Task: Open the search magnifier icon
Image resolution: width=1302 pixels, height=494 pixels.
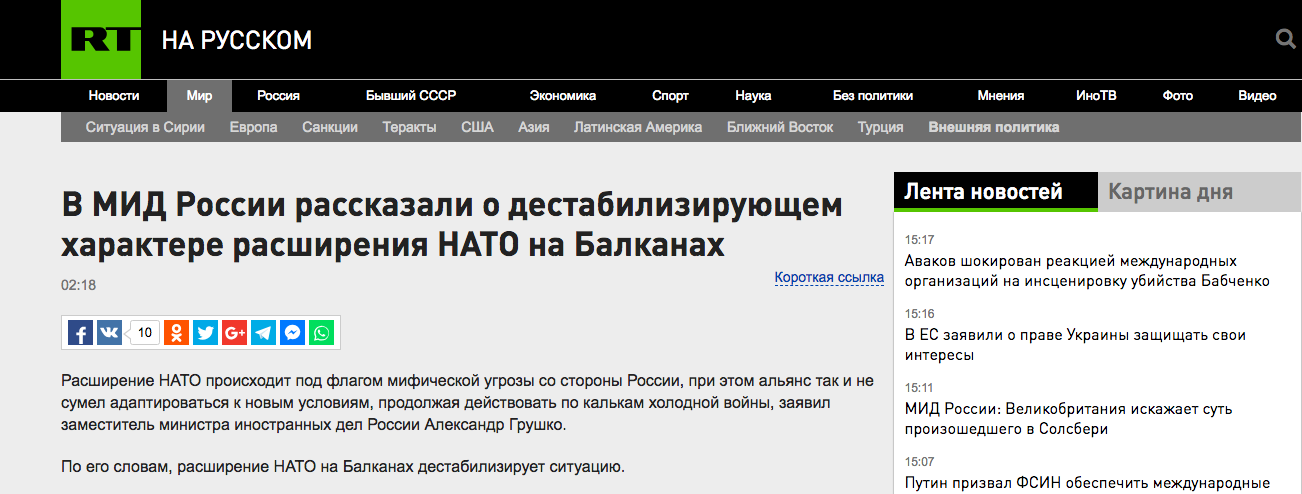Action: [1286, 40]
